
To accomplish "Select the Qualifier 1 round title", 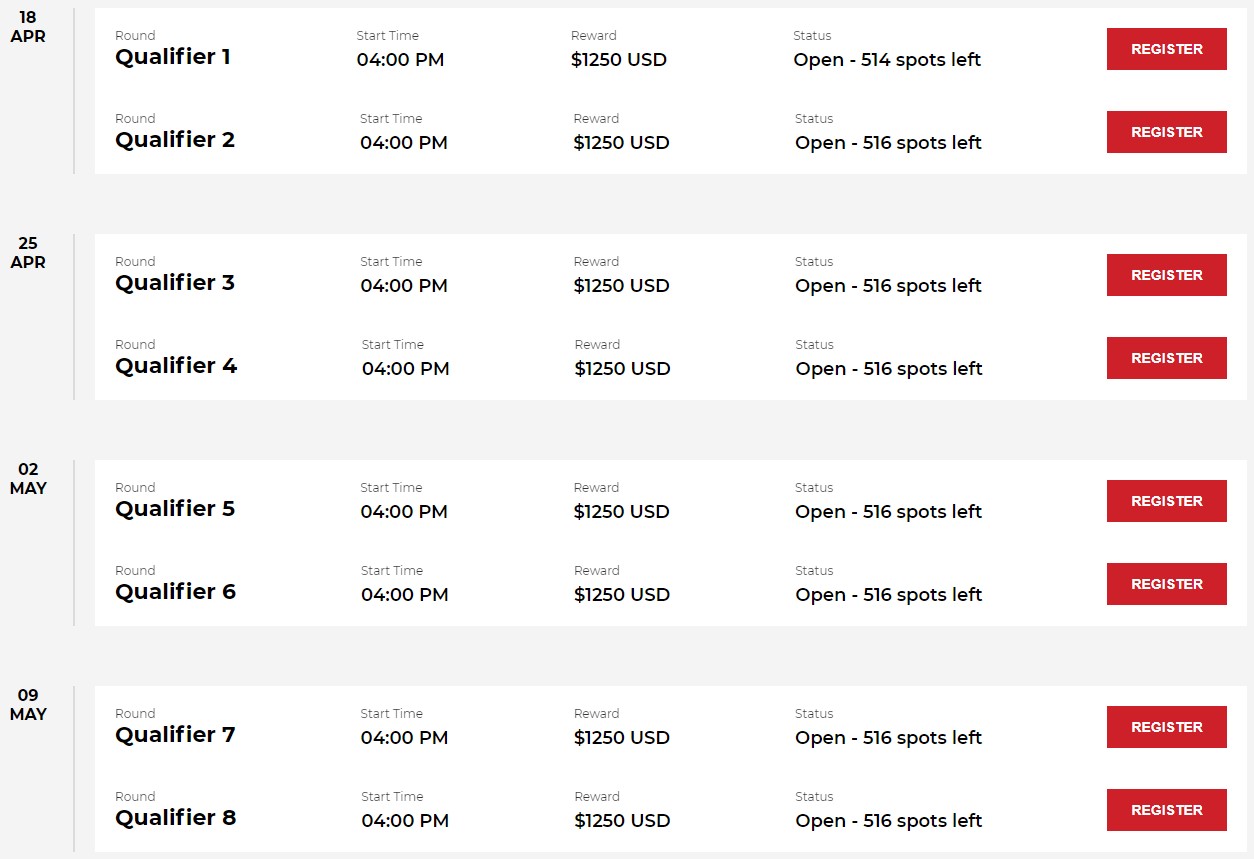I will pyautogui.click(x=173, y=57).
